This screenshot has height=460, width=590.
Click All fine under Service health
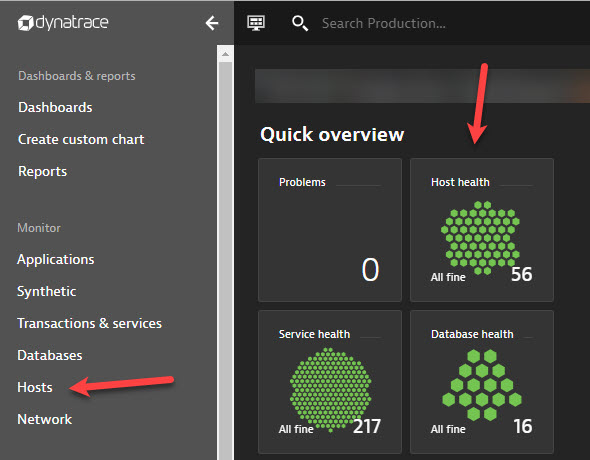(x=296, y=429)
